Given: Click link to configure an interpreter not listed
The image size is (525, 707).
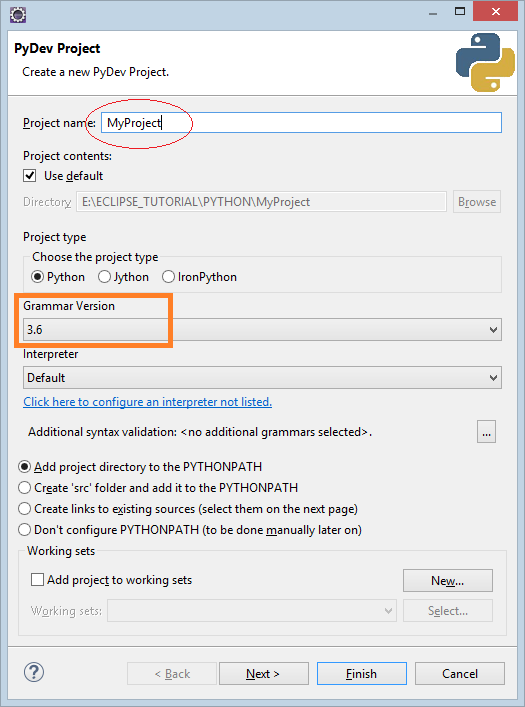Looking at the screenshot, I should click(x=147, y=402).
